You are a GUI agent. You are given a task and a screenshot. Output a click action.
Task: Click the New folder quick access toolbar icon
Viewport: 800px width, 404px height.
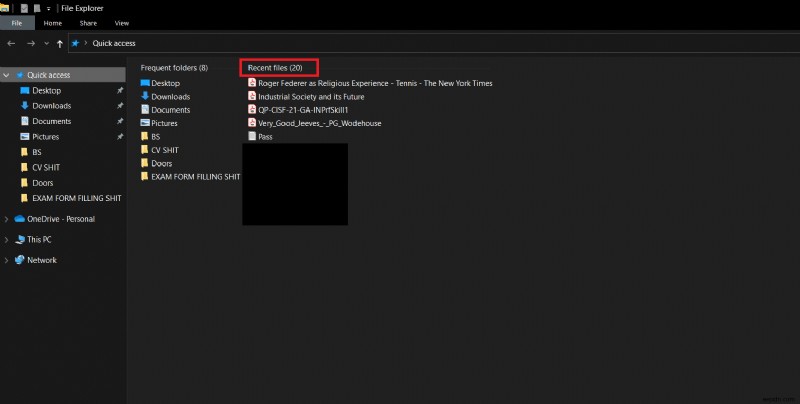pos(37,8)
